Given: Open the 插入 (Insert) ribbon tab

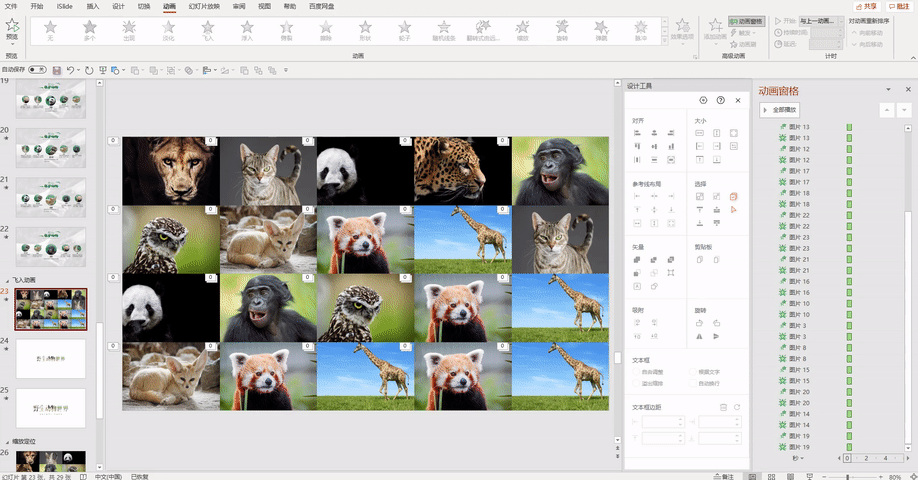Looking at the screenshot, I should tap(93, 6).
